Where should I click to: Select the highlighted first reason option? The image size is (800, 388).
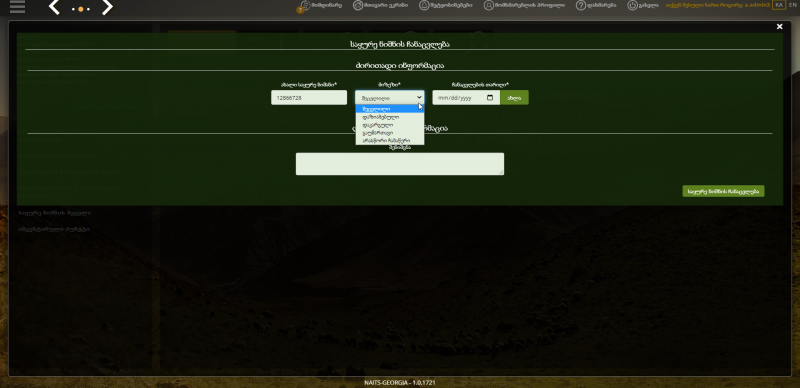[390, 109]
